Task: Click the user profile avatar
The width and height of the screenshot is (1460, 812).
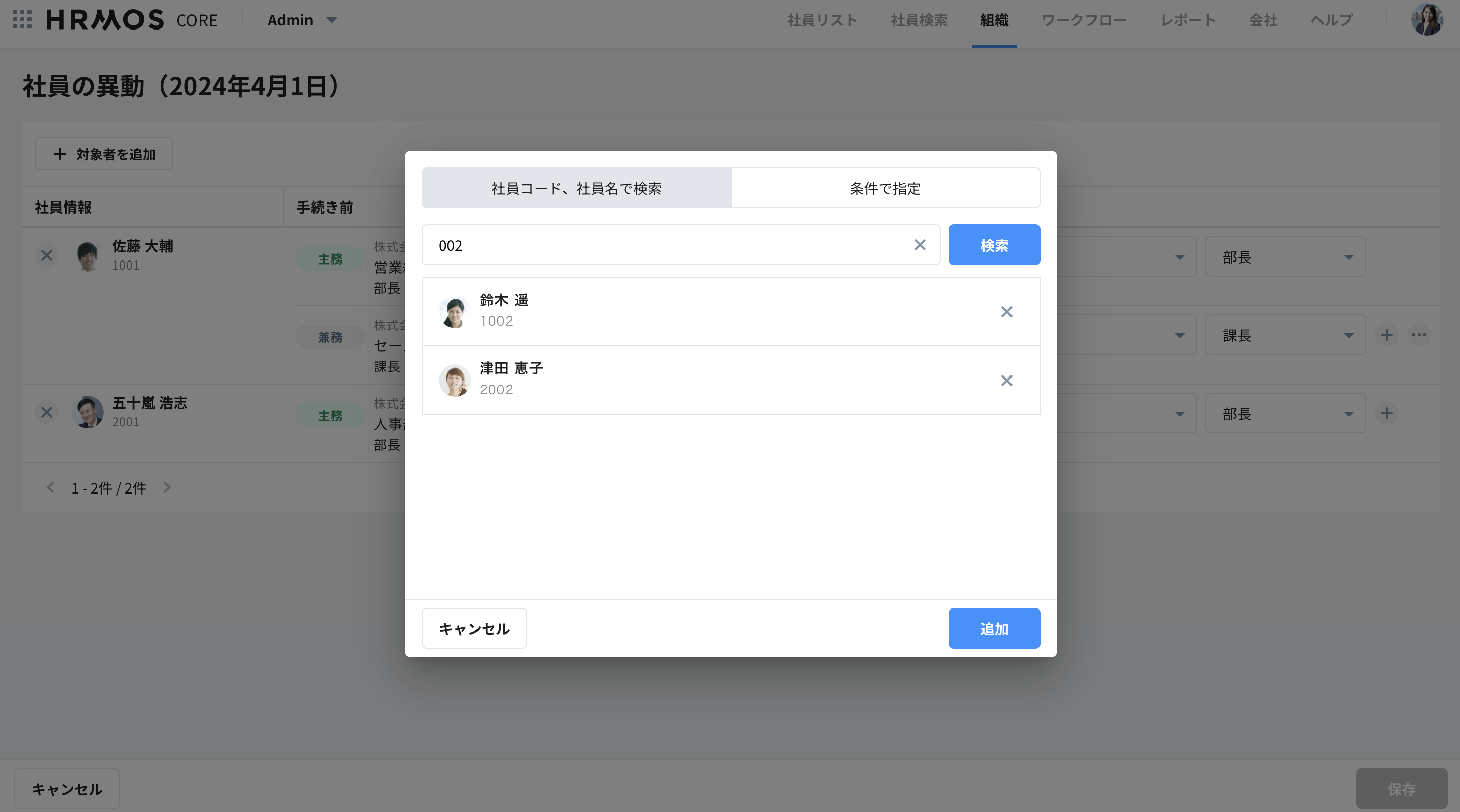Action: tap(1426, 20)
